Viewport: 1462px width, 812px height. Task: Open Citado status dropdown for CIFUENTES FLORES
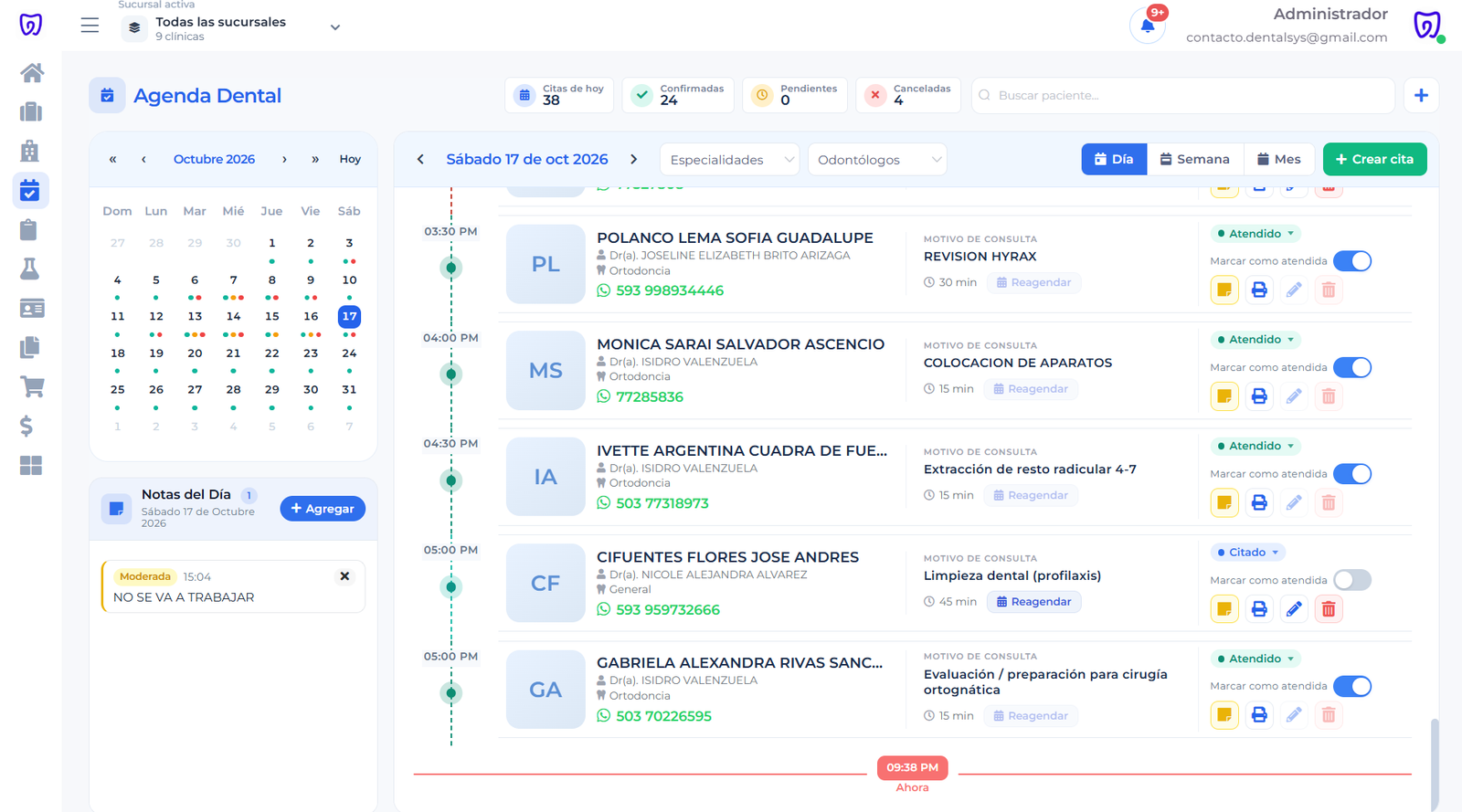pyautogui.click(x=1248, y=553)
